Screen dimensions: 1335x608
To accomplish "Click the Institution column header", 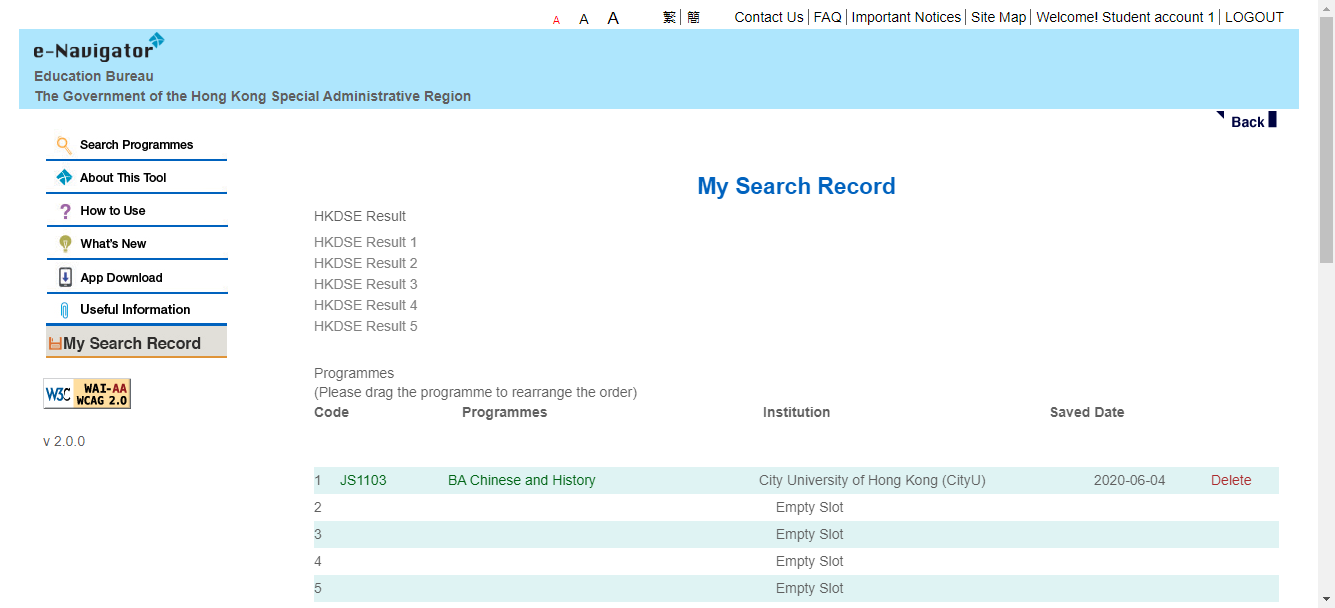I will (x=796, y=412).
